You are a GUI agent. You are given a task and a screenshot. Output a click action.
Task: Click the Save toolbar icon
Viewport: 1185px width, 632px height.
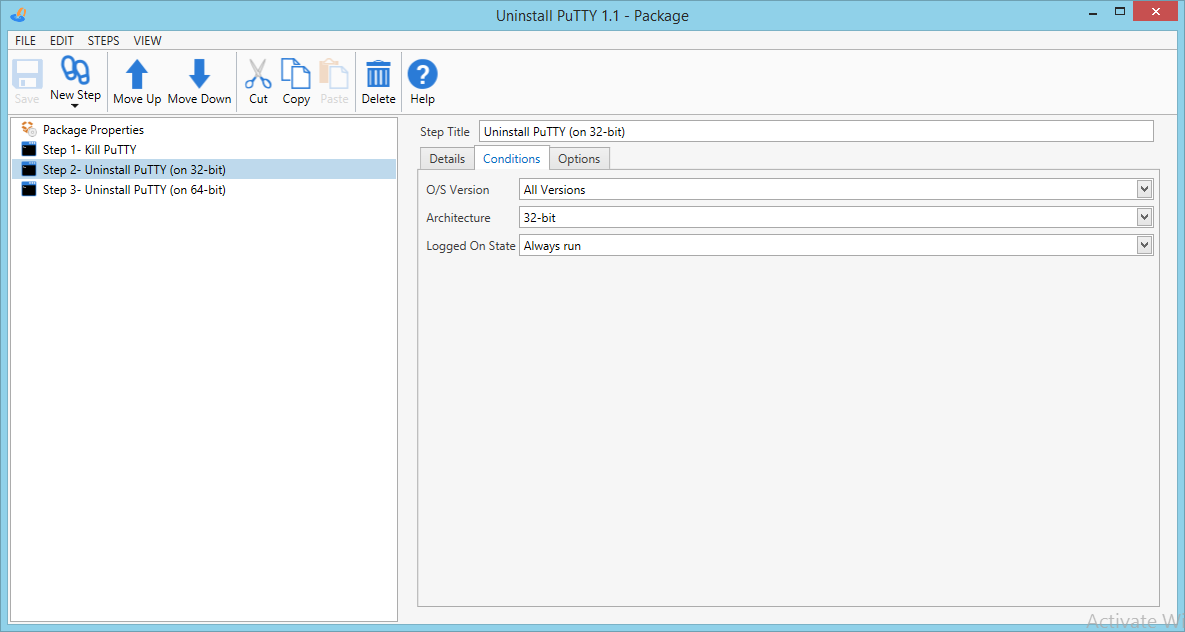click(26, 74)
